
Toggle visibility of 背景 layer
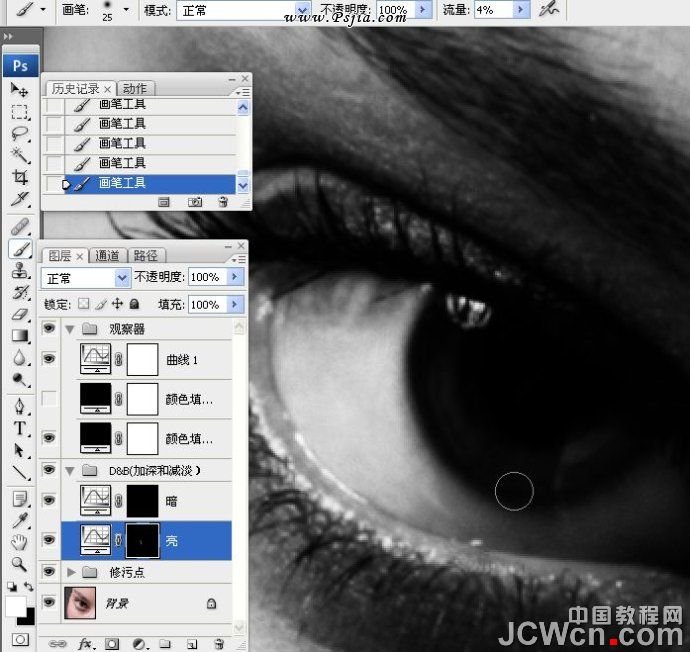(50, 602)
